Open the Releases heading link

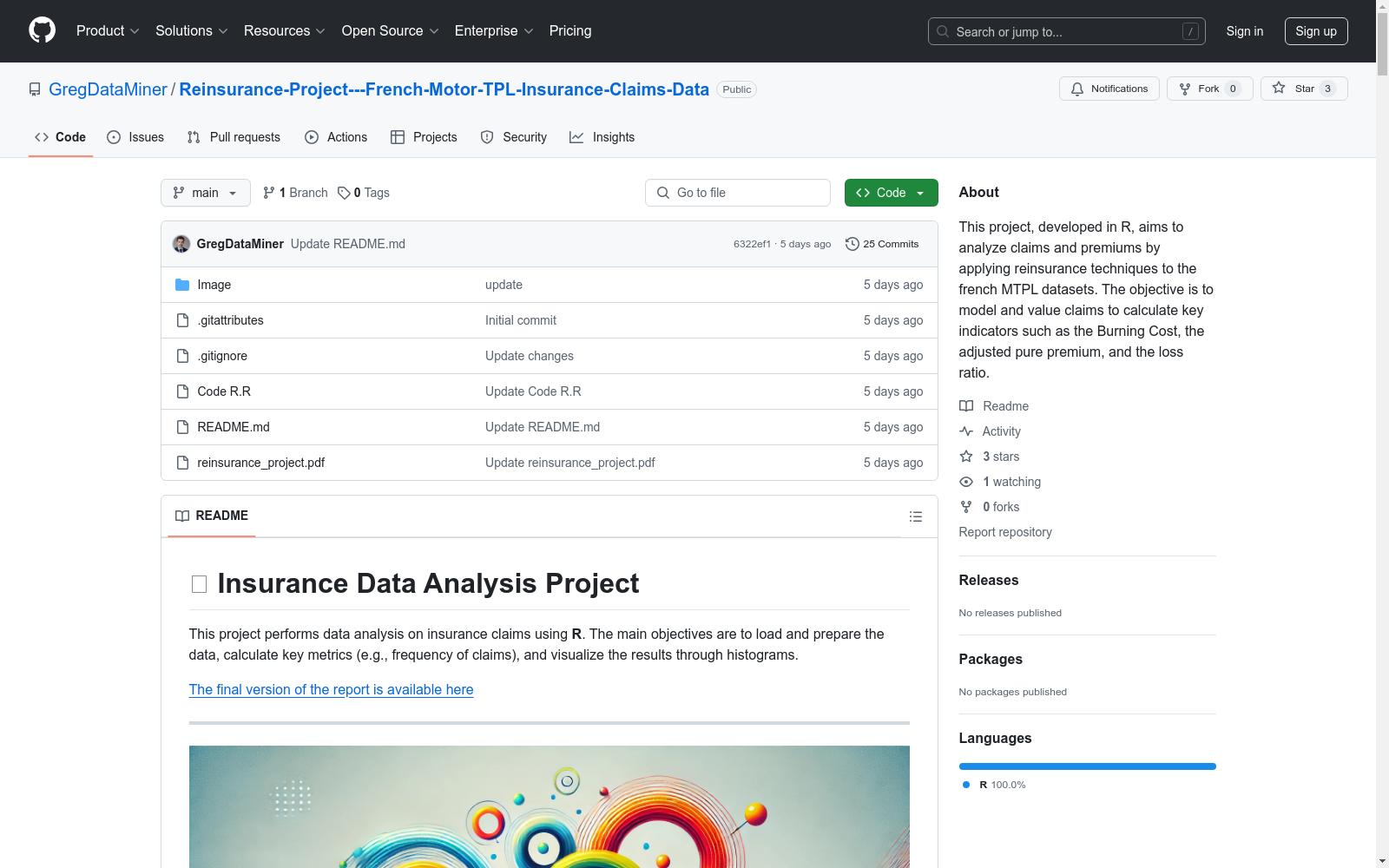pos(989,581)
